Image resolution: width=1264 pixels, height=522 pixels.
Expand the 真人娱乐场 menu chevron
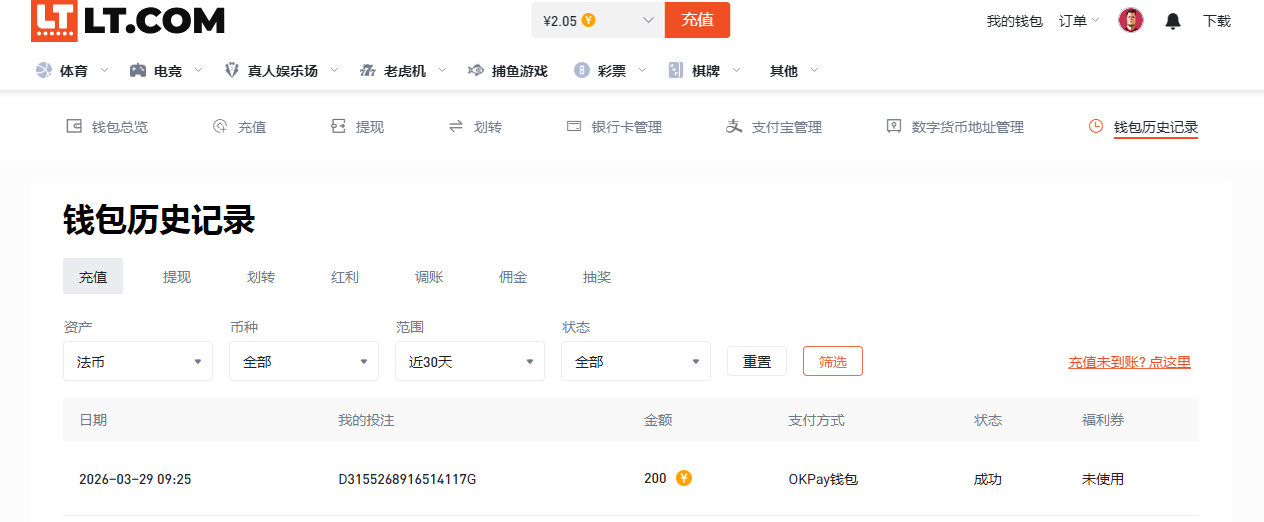[x=334, y=71]
